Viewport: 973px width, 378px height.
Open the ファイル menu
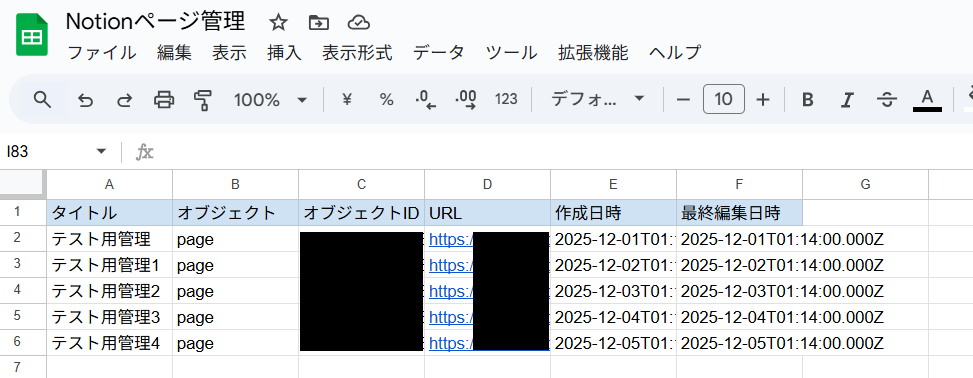101,53
